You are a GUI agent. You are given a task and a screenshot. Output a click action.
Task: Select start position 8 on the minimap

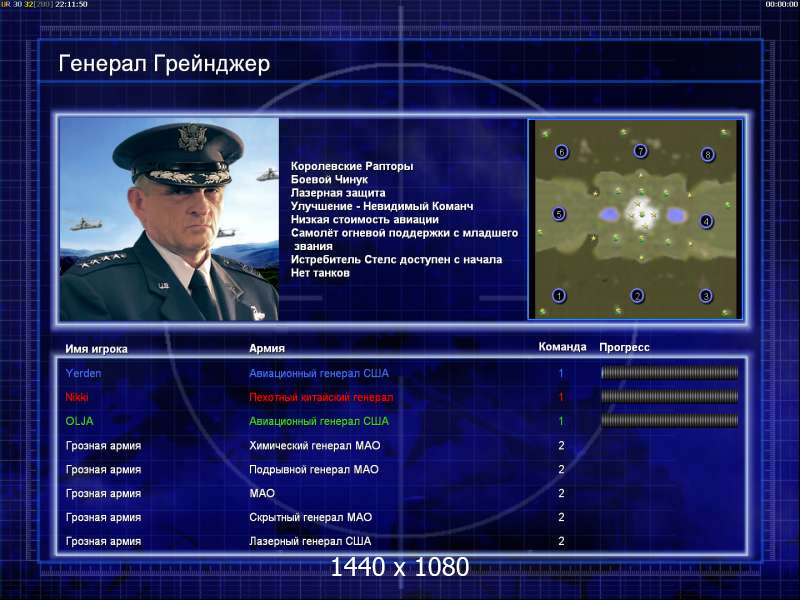click(708, 154)
